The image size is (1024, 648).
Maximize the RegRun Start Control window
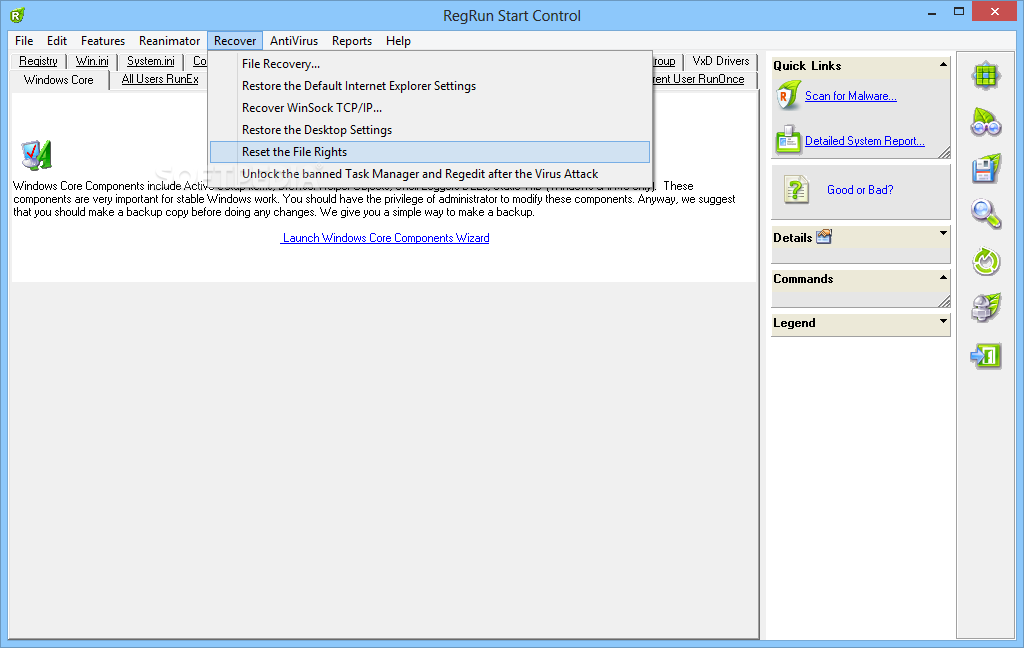[x=959, y=12]
